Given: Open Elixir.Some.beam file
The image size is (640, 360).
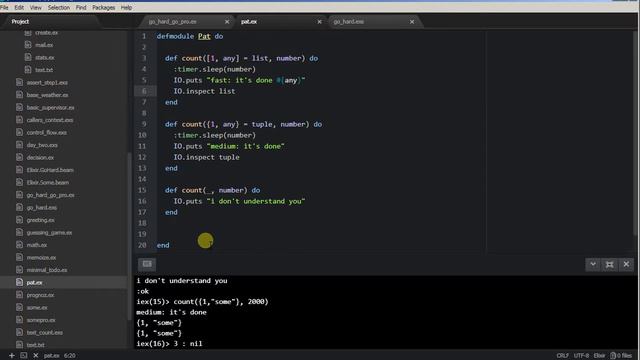Looking at the screenshot, I should 48,182.
